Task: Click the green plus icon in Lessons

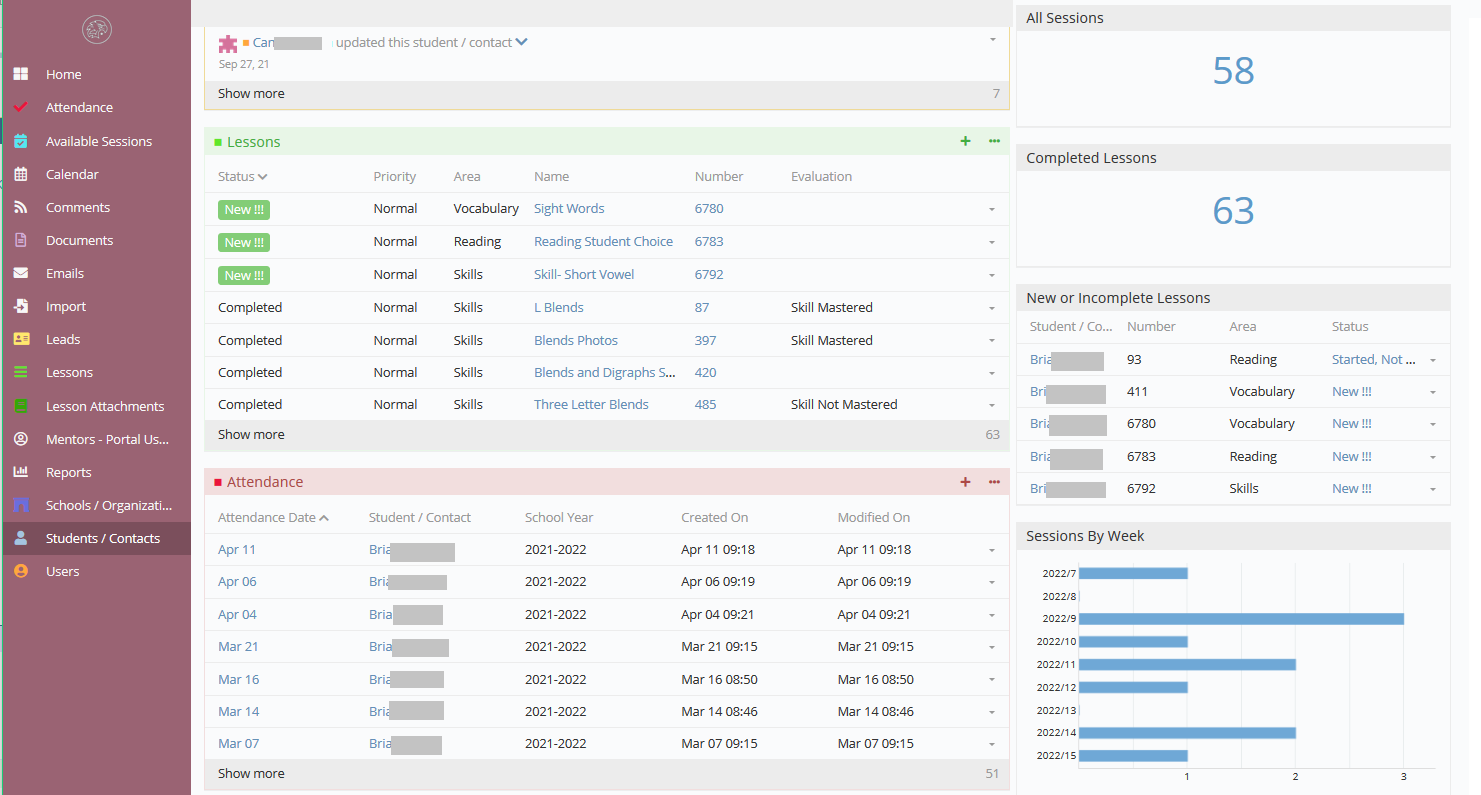Action: click(965, 142)
